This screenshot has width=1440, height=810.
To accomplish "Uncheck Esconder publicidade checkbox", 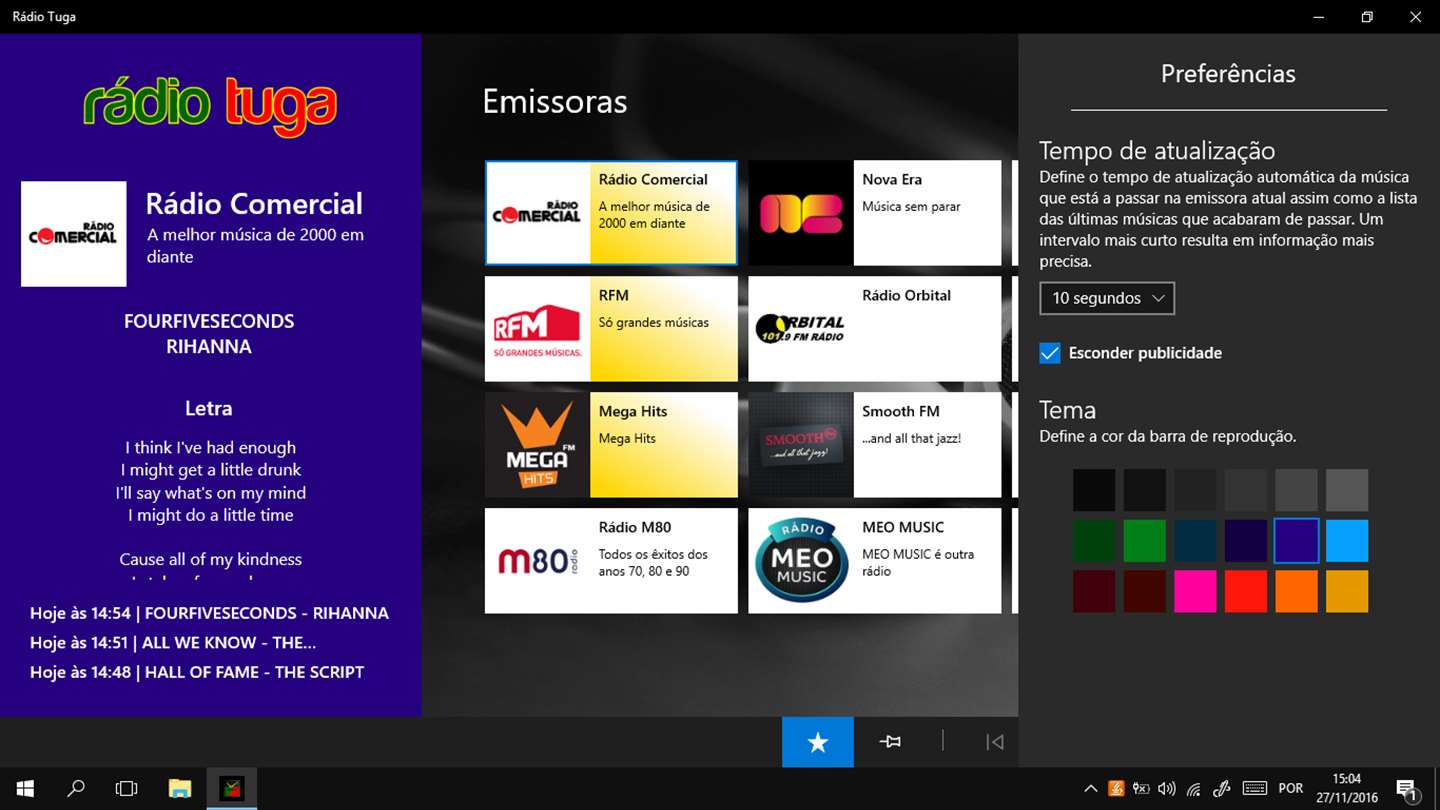I will pyautogui.click(x=1050, y=353).
